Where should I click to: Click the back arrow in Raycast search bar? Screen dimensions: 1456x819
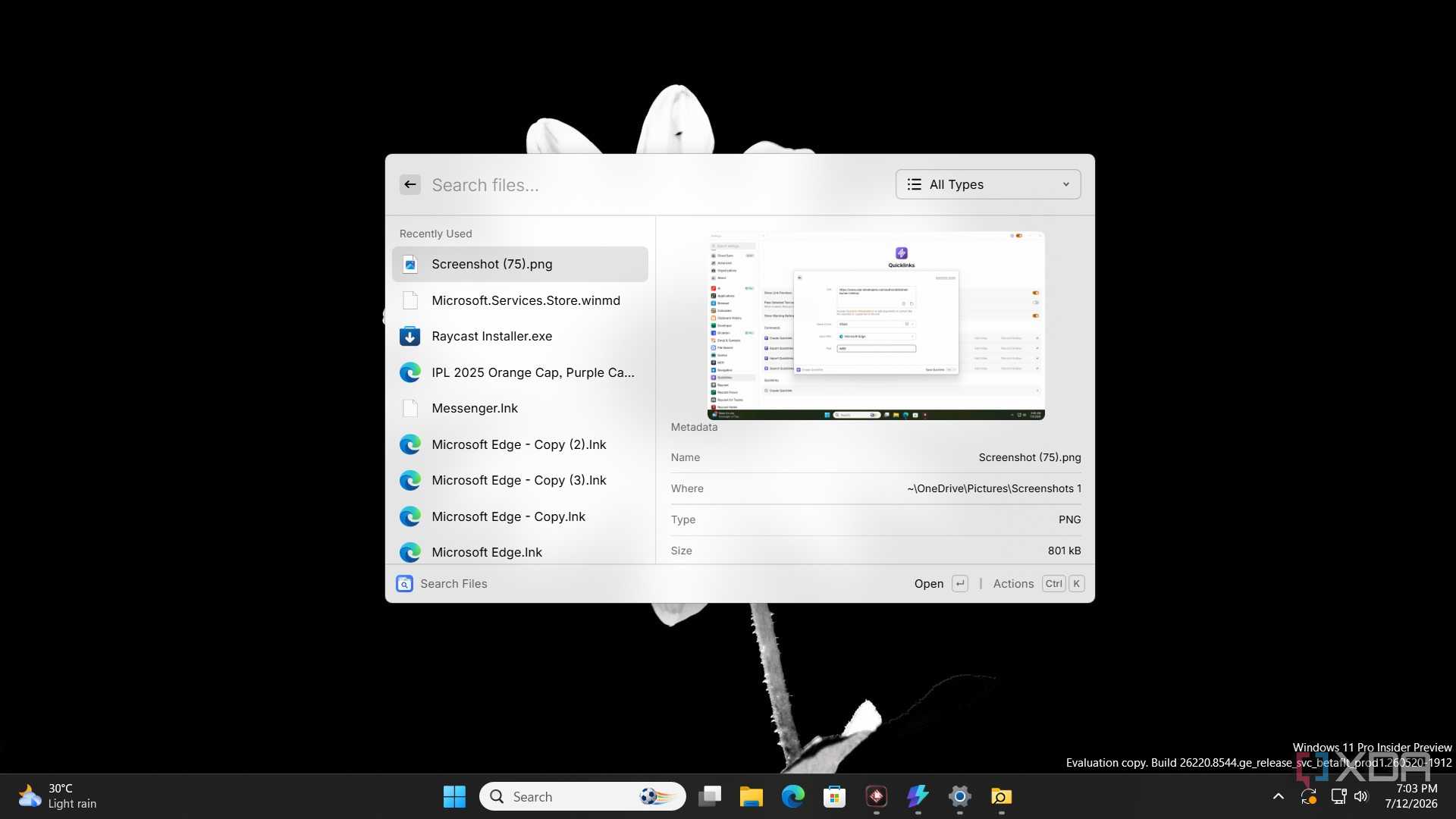[410, 184]
